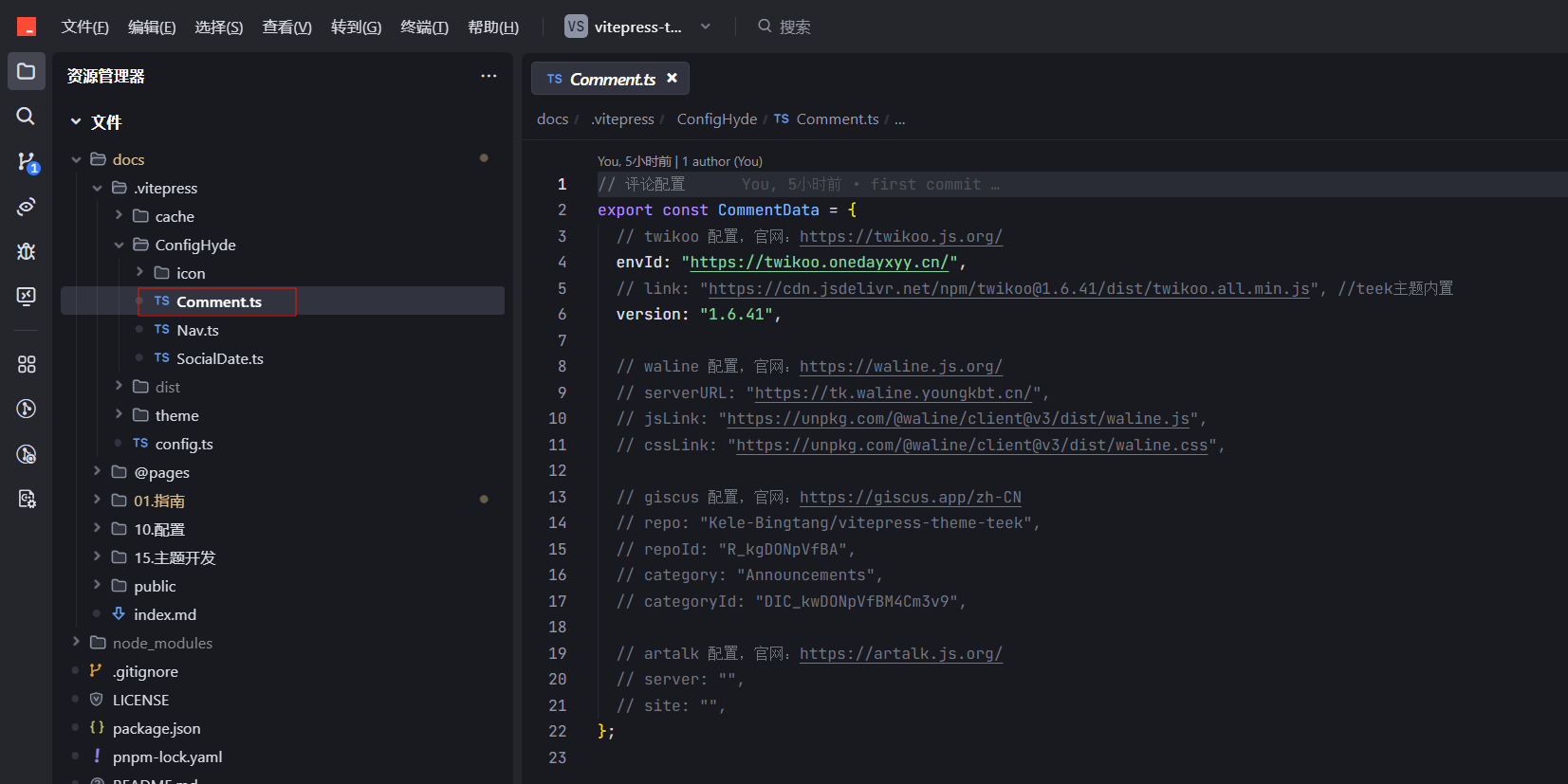Open the 查看(V) menu
The image size is (1568, 784).
tap(287, 27)
